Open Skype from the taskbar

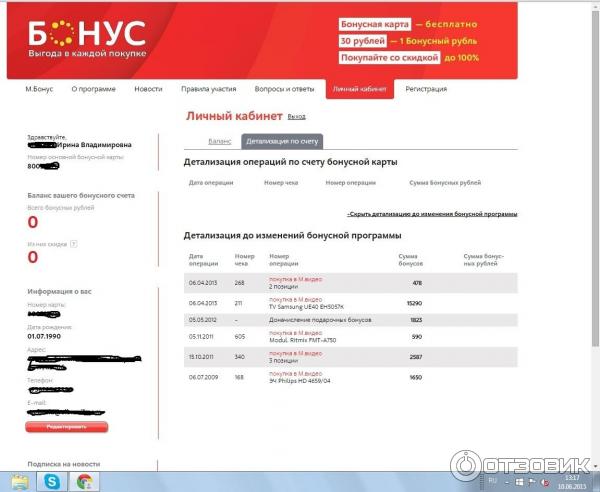tap(50, 482)
